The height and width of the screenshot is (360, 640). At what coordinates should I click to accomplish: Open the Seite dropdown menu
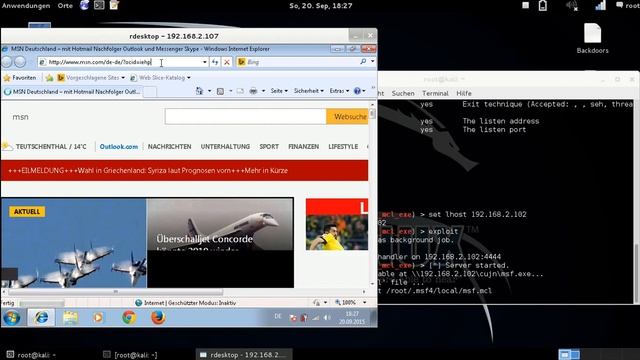(x=279, y=91)
